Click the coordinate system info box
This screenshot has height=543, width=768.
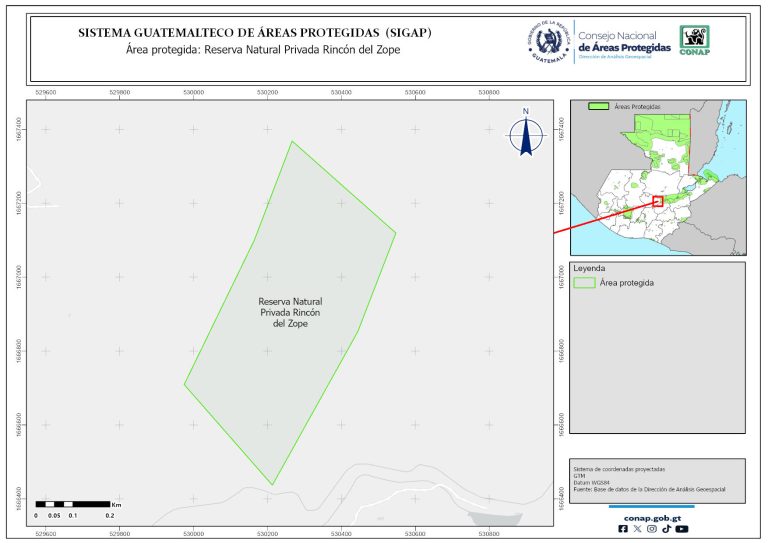click(x=657, y=479)
